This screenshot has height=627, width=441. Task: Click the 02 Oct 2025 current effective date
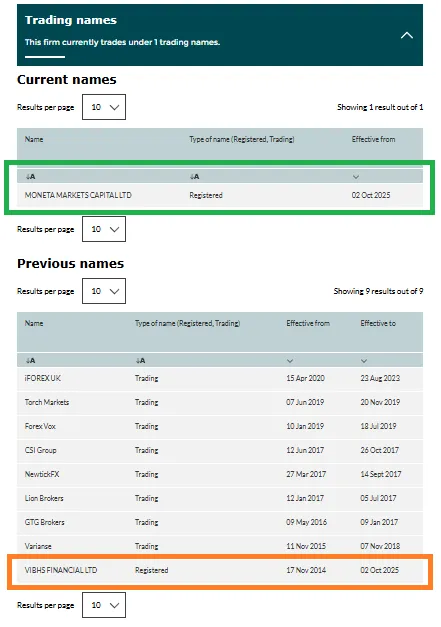[371, 195]
